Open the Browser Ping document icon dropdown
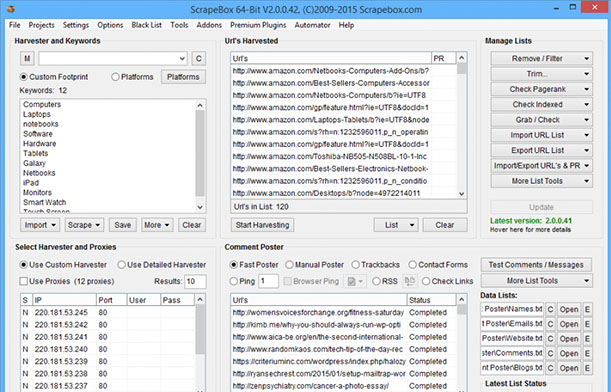The width and height of the screenshot is (611, 392). point(355,281)
